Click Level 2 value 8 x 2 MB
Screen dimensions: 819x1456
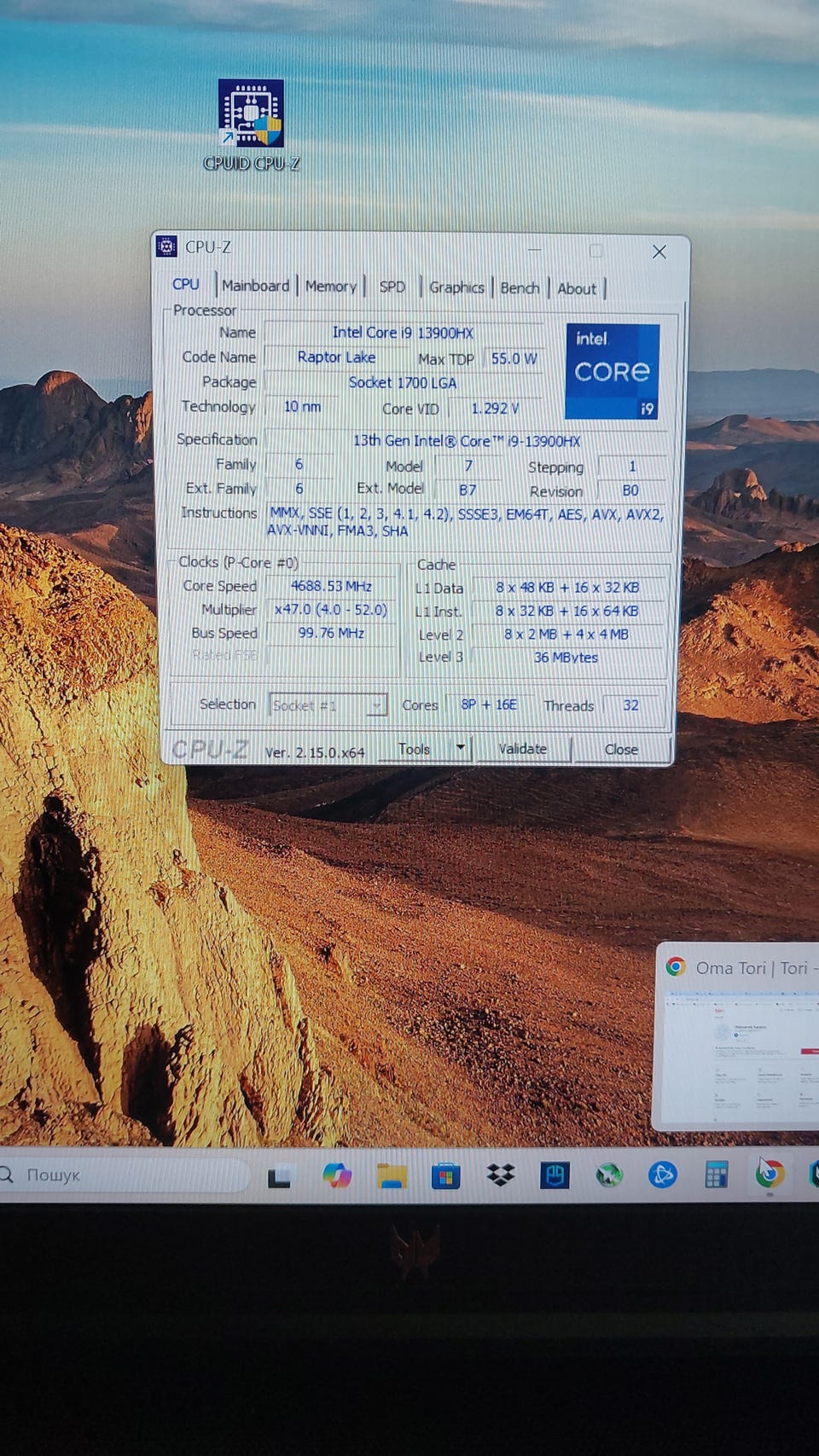point(567,635)
